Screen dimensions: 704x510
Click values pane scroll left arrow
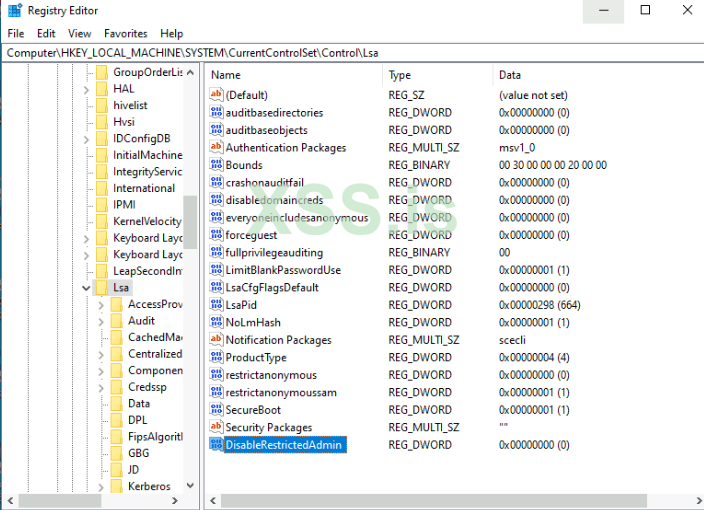213,500
